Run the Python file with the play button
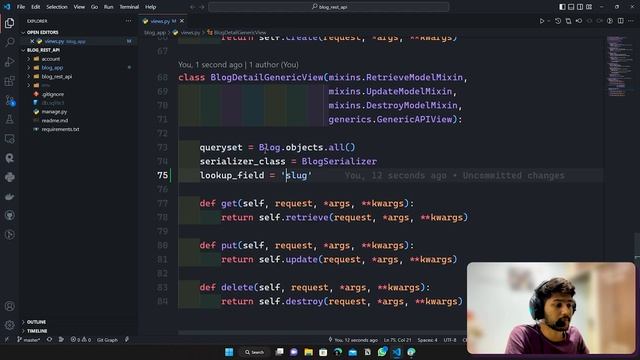 tap(542, 21)
